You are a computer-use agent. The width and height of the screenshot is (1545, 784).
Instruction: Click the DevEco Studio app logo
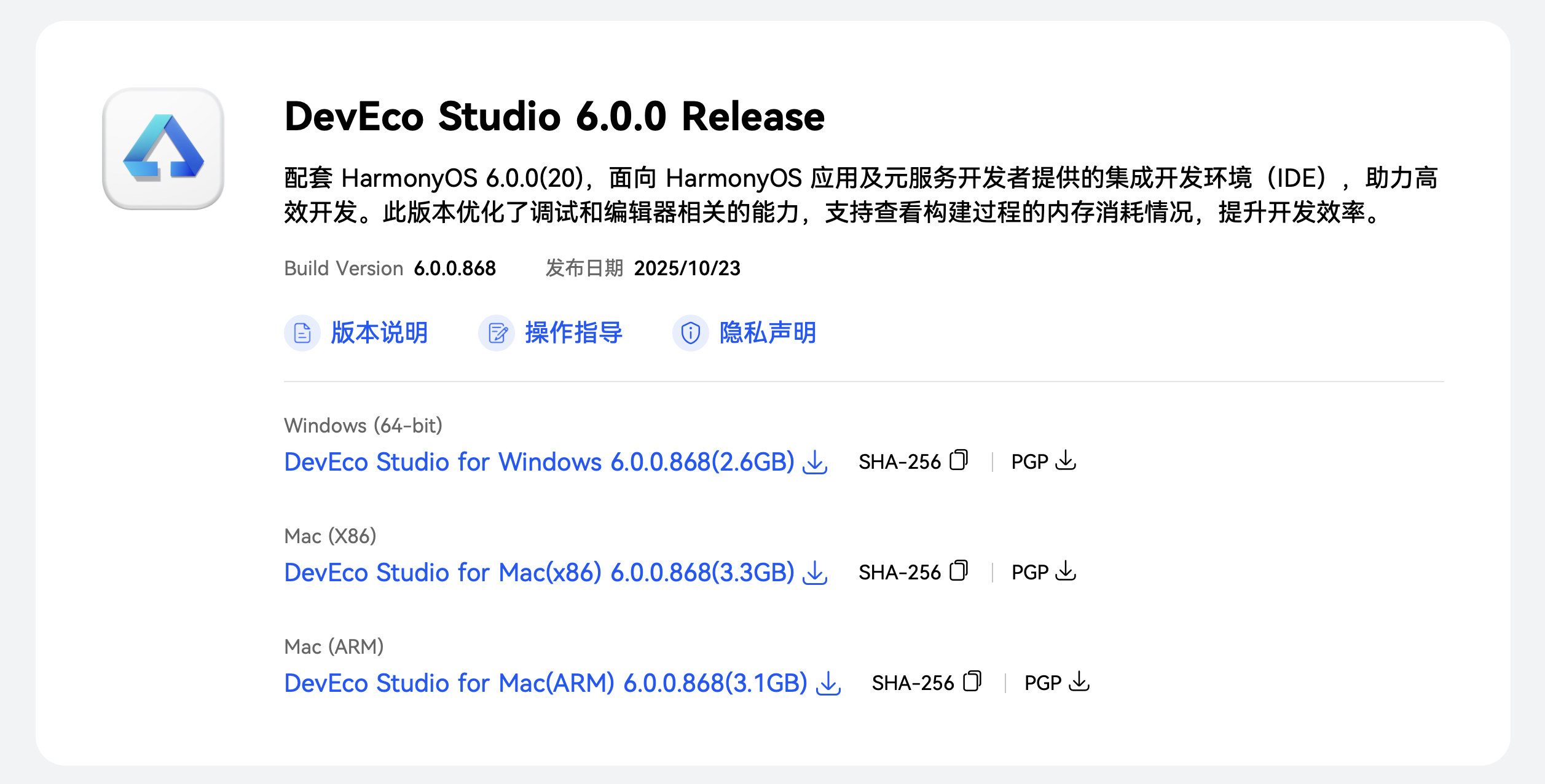point(163,149)
